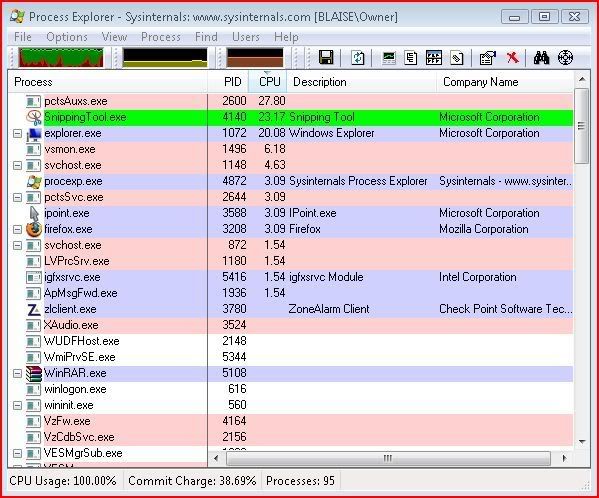This screenshot has height=498, width=599.
Task: Collapse the wininit.exe tree node
Action: click(17, 405)
